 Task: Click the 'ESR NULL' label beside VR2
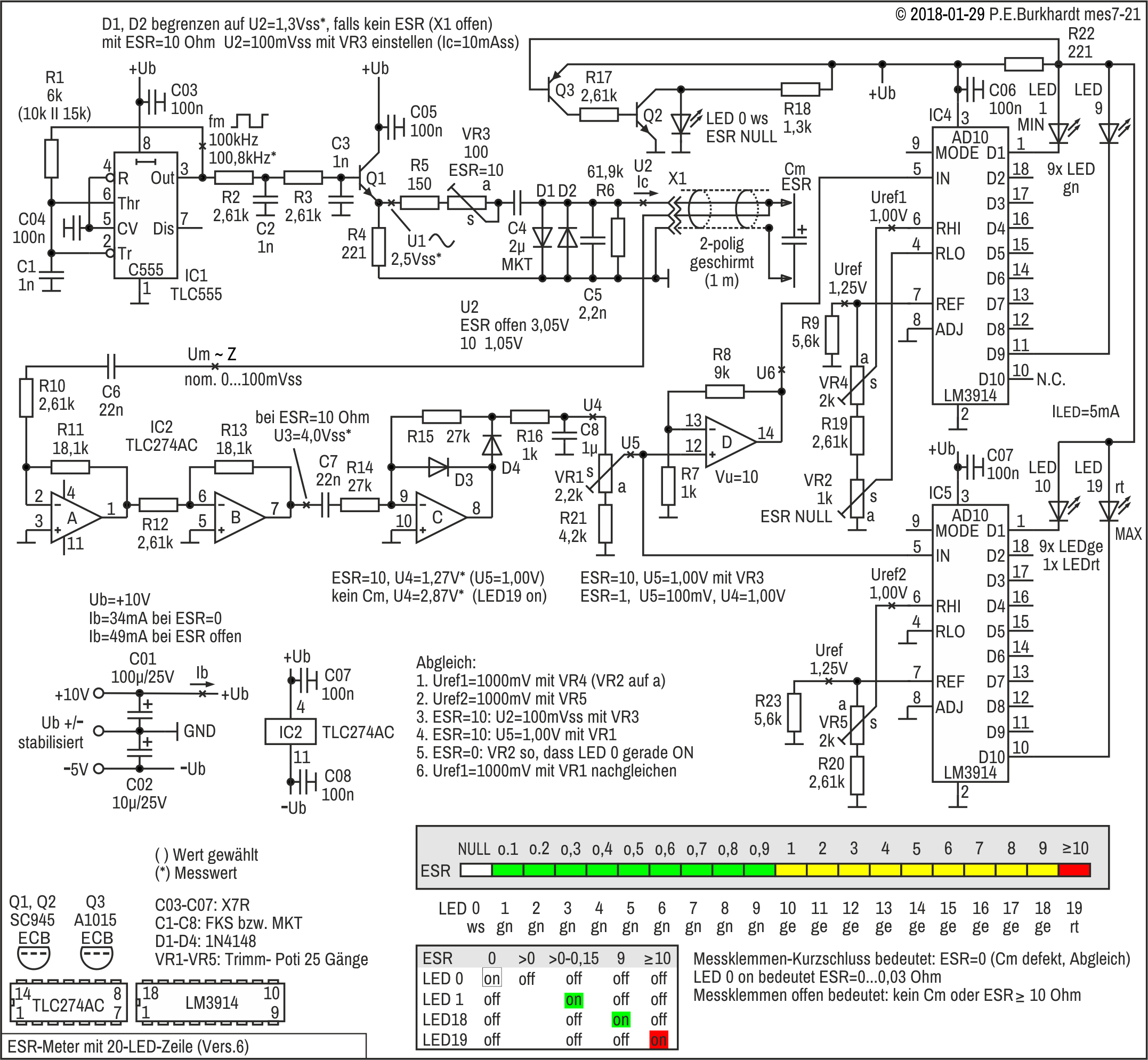(796, 517)
